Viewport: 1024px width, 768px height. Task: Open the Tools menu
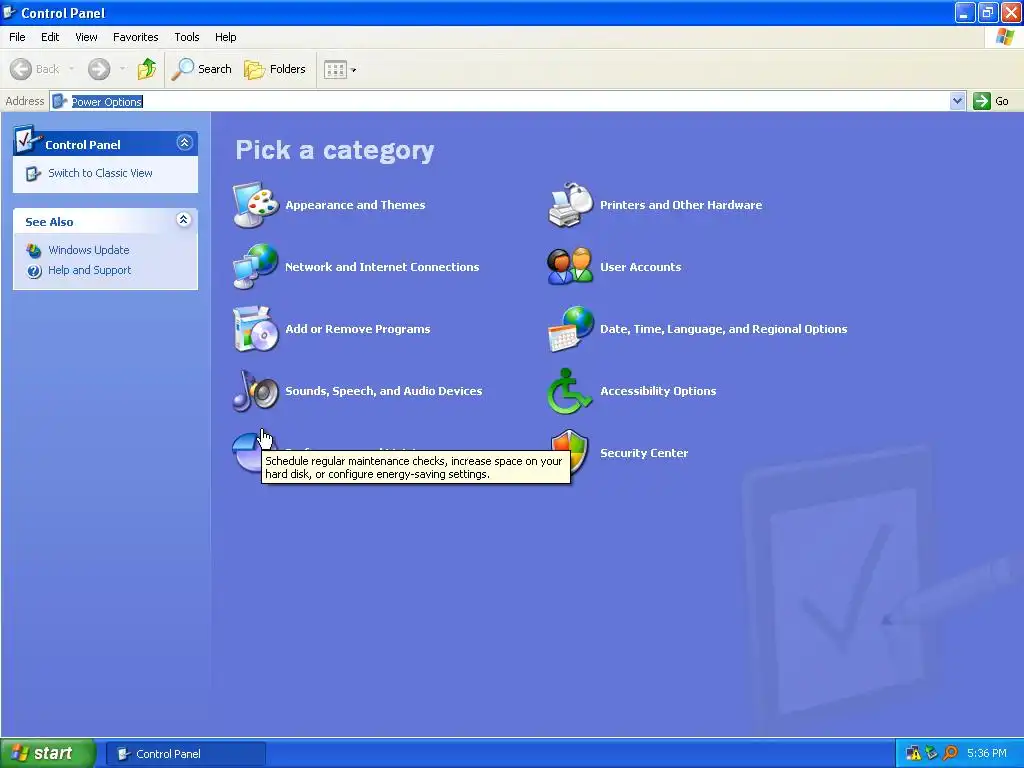187,37
